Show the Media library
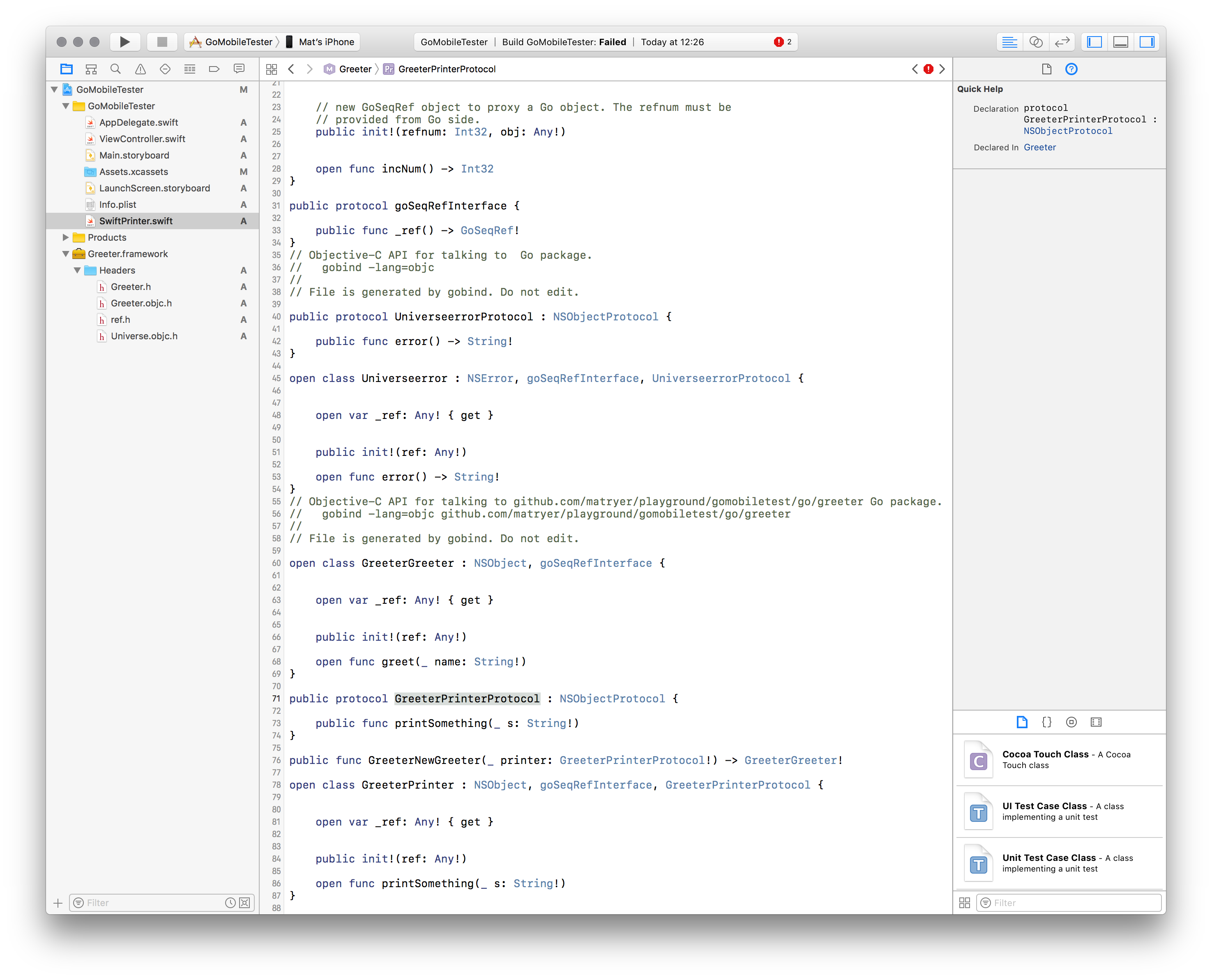This screenshot has width=1212, height=980. (1096, 722)
